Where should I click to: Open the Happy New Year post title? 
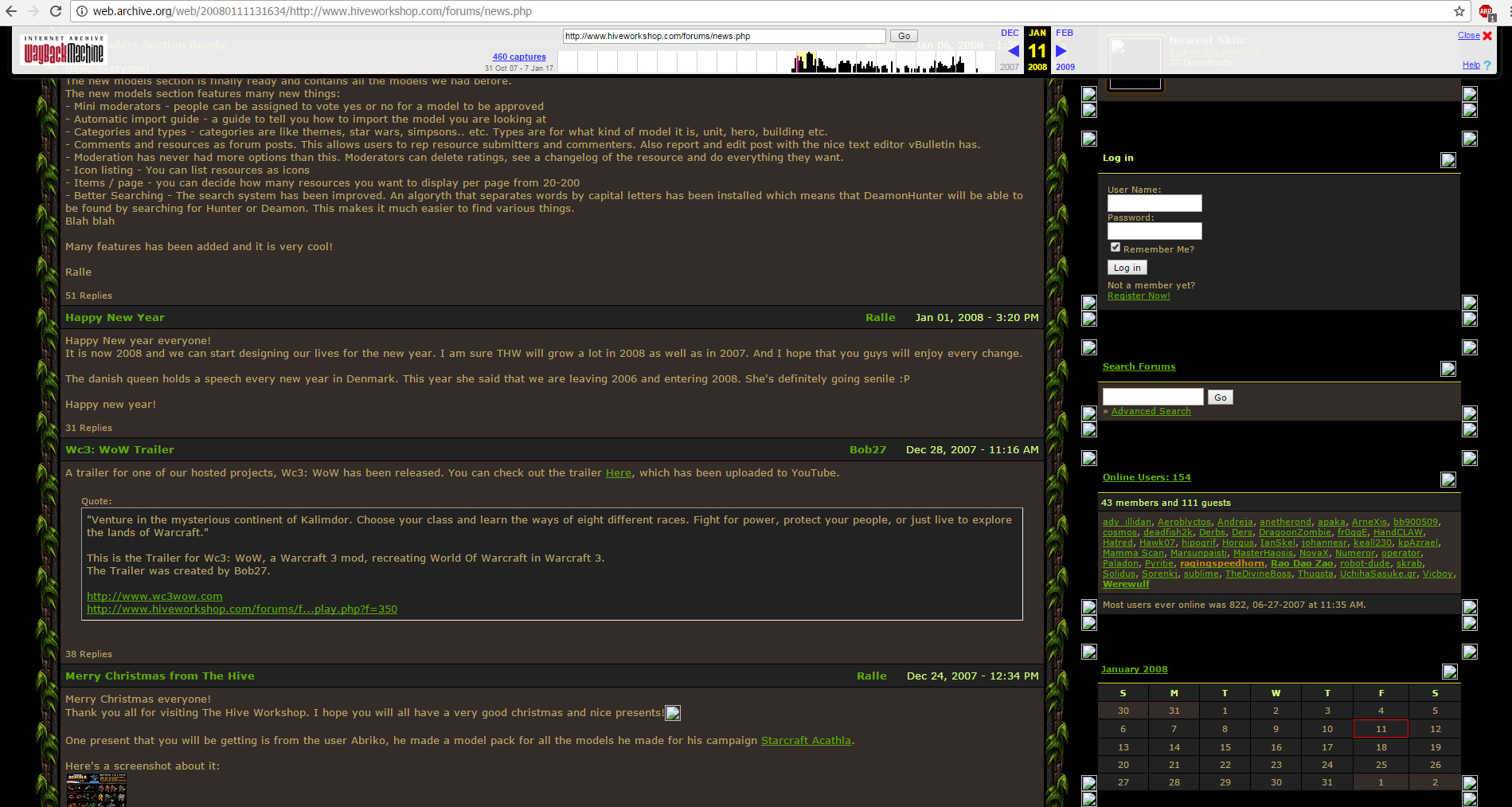click(x=115, y=317)
